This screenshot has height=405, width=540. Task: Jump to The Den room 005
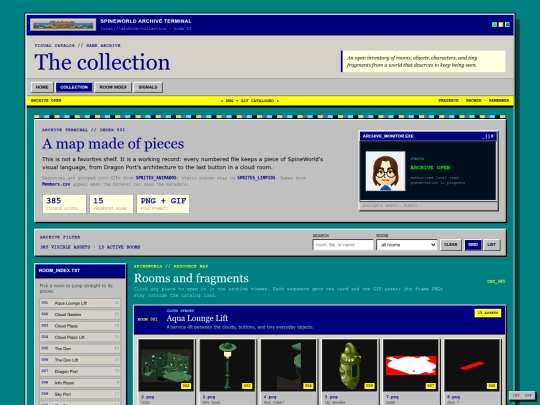80,349
